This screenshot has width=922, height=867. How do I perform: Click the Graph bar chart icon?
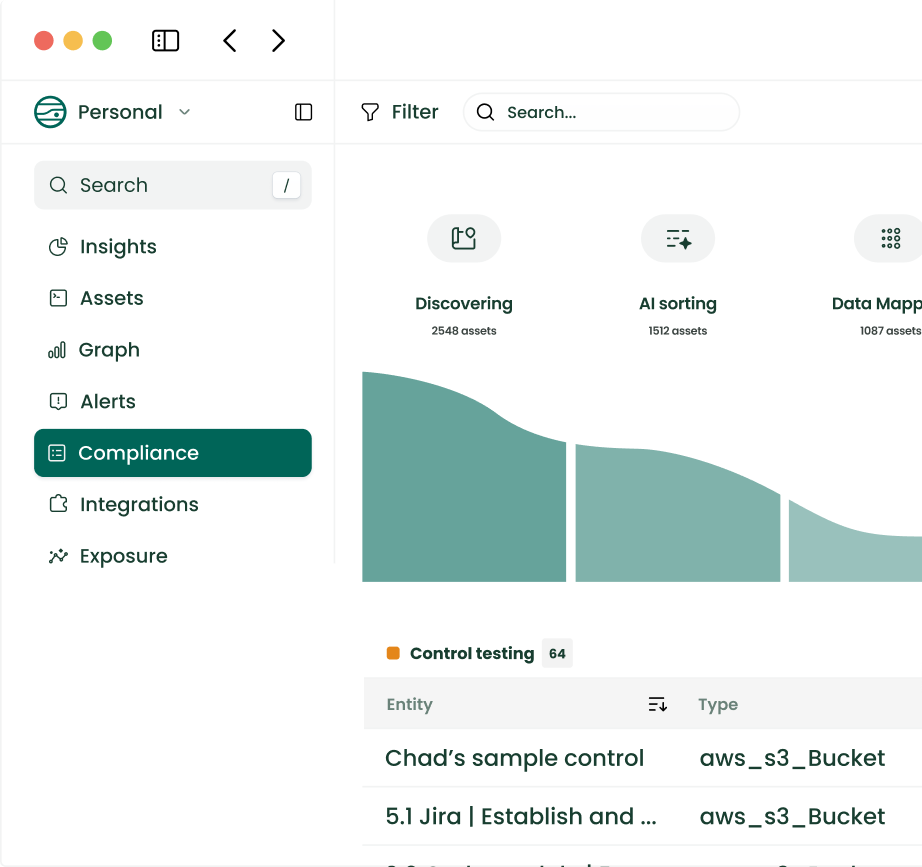coord(57,350)
